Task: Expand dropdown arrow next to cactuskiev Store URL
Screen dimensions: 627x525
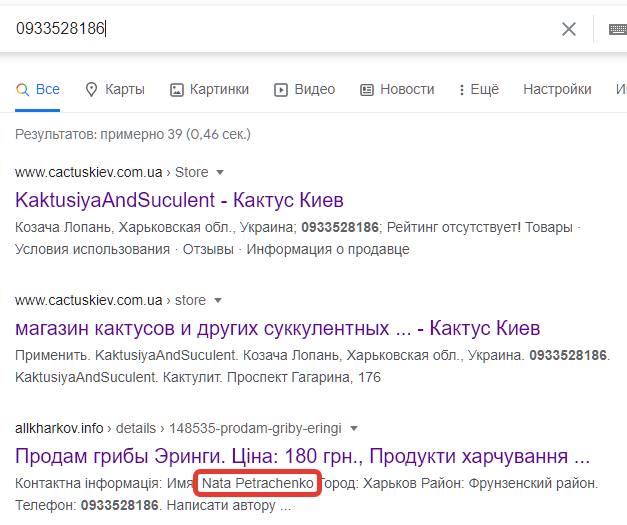Action: tap(220, 173)
